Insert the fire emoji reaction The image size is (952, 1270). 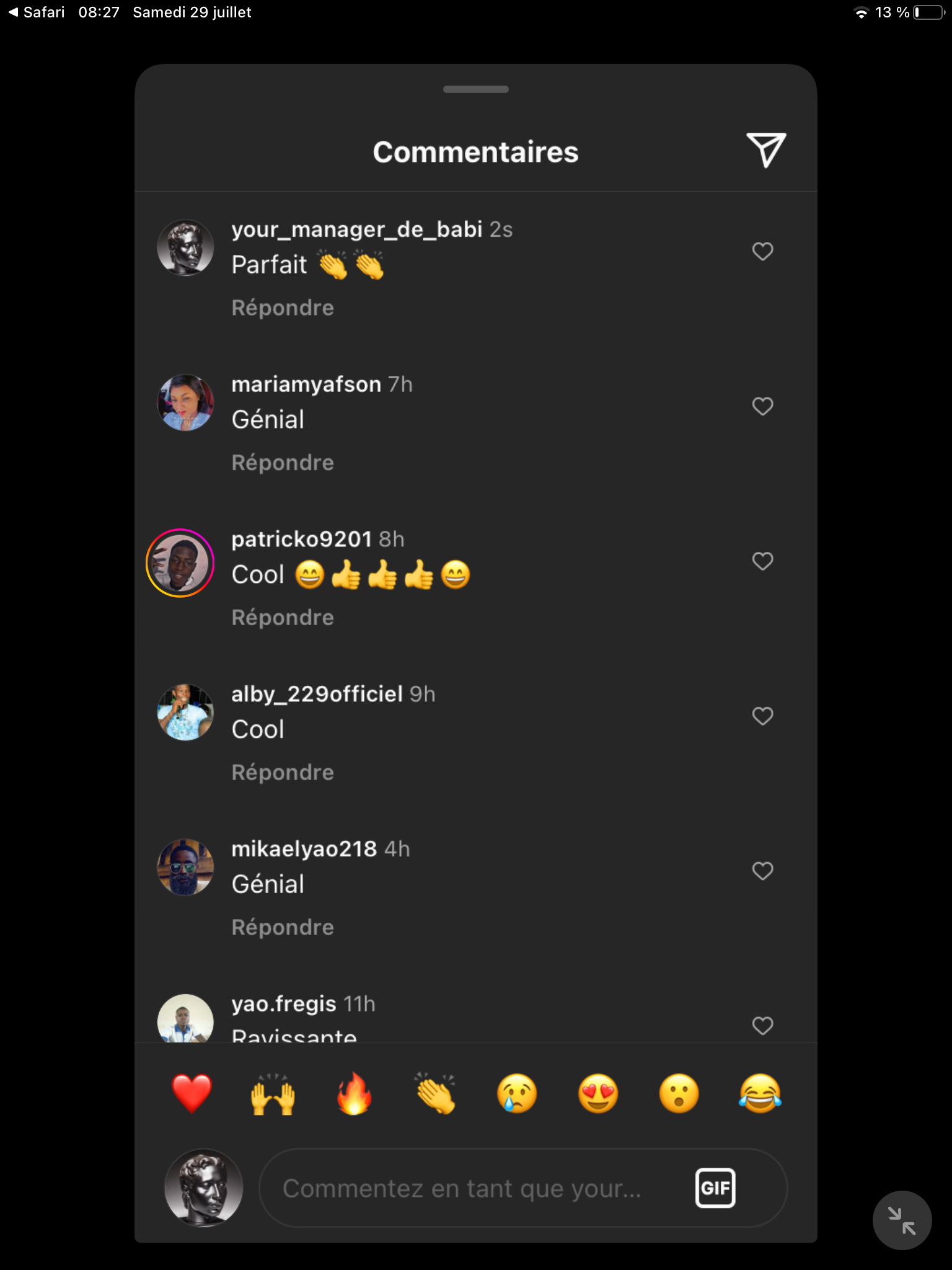pyautogui.click(x=354, y=1093)
